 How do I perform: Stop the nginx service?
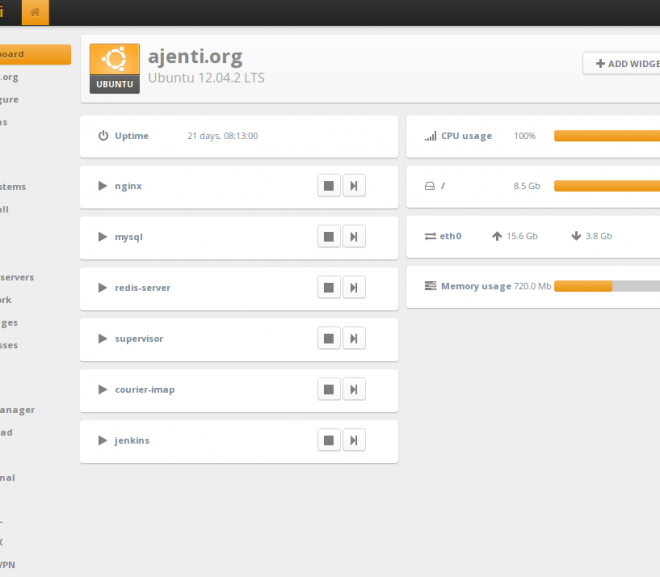[329, 186]
